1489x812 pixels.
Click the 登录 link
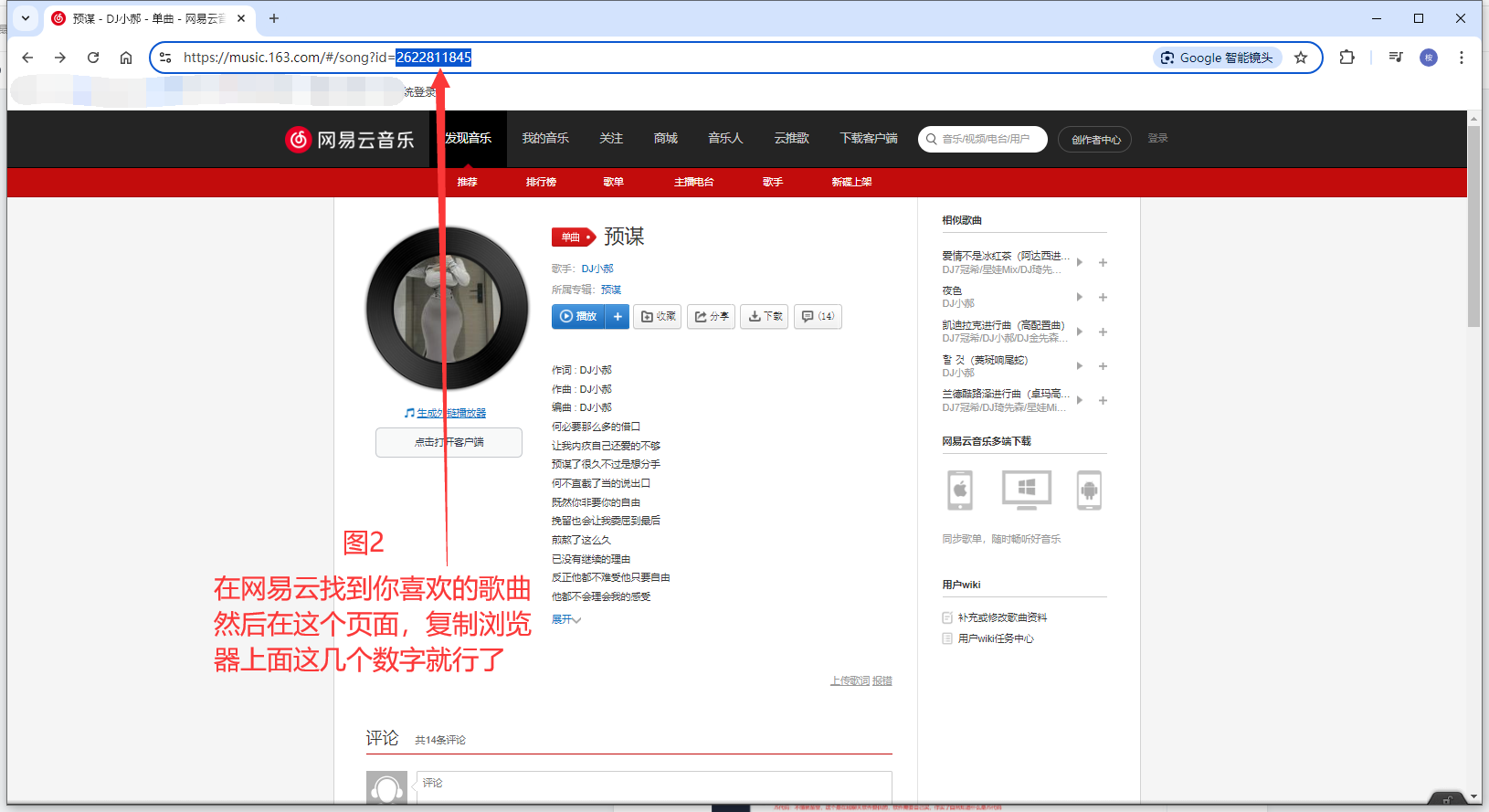click(1158, 138)
